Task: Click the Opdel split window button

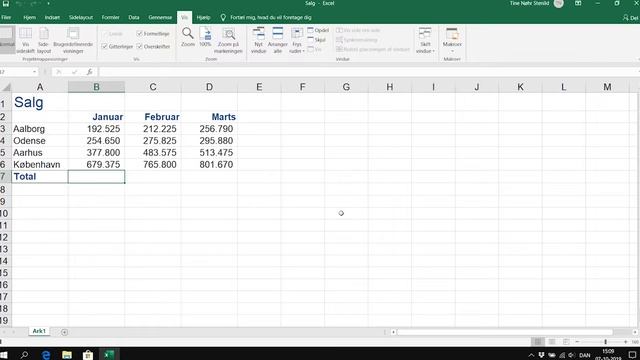Action: click(318, 30)
